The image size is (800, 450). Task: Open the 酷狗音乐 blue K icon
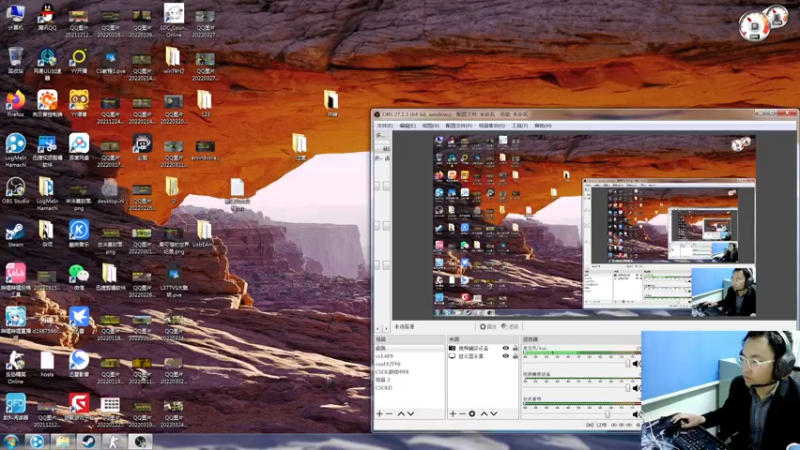(79, 235)
